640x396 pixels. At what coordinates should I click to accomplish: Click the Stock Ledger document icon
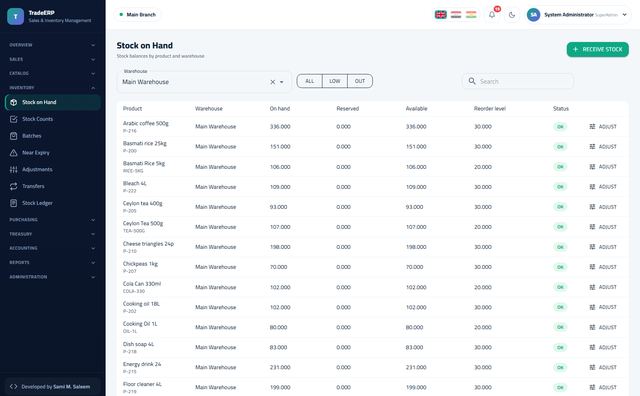(13, 203)
